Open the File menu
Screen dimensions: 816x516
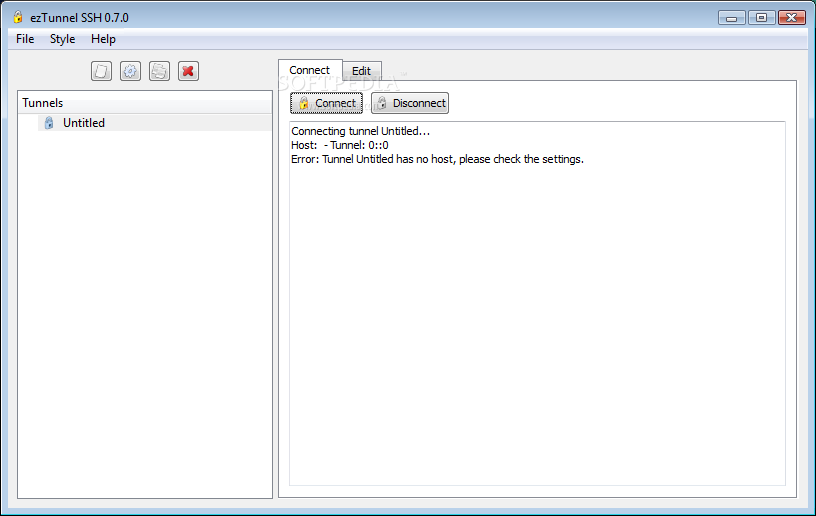pyautogui.click(x=25, y=39)
